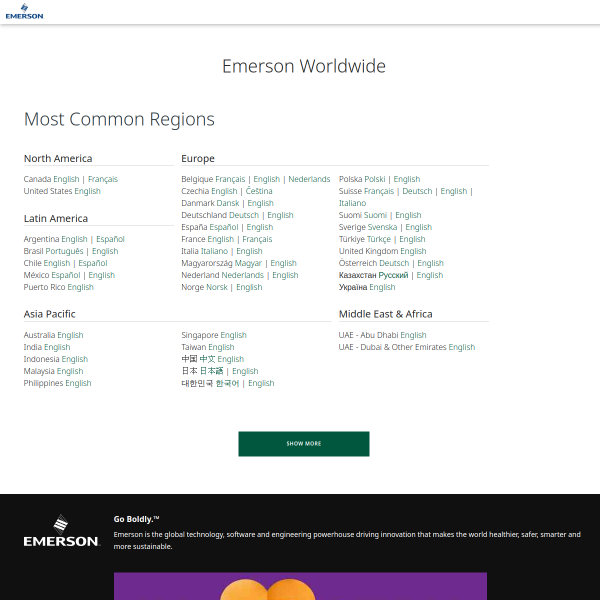Select France Français link
Image resolution: width=600 pixels, height=600 pixels.
point(257,239)
